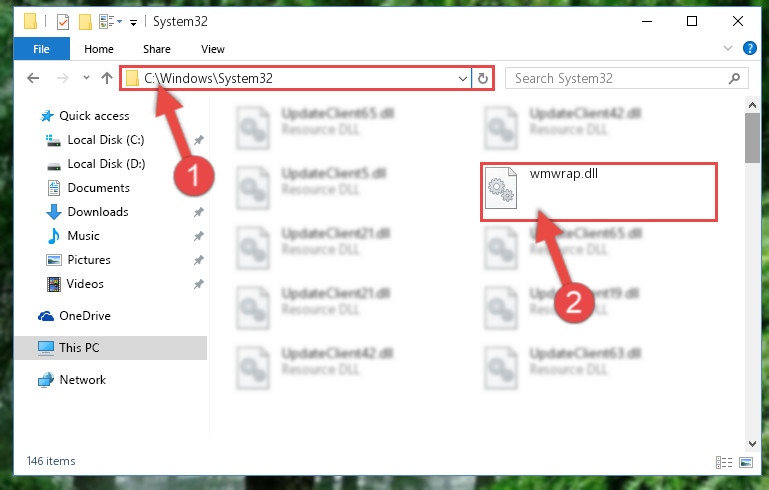Switch to large thumbnails view icon
This screenshot has height=490, width=769.
pos(745,462)
